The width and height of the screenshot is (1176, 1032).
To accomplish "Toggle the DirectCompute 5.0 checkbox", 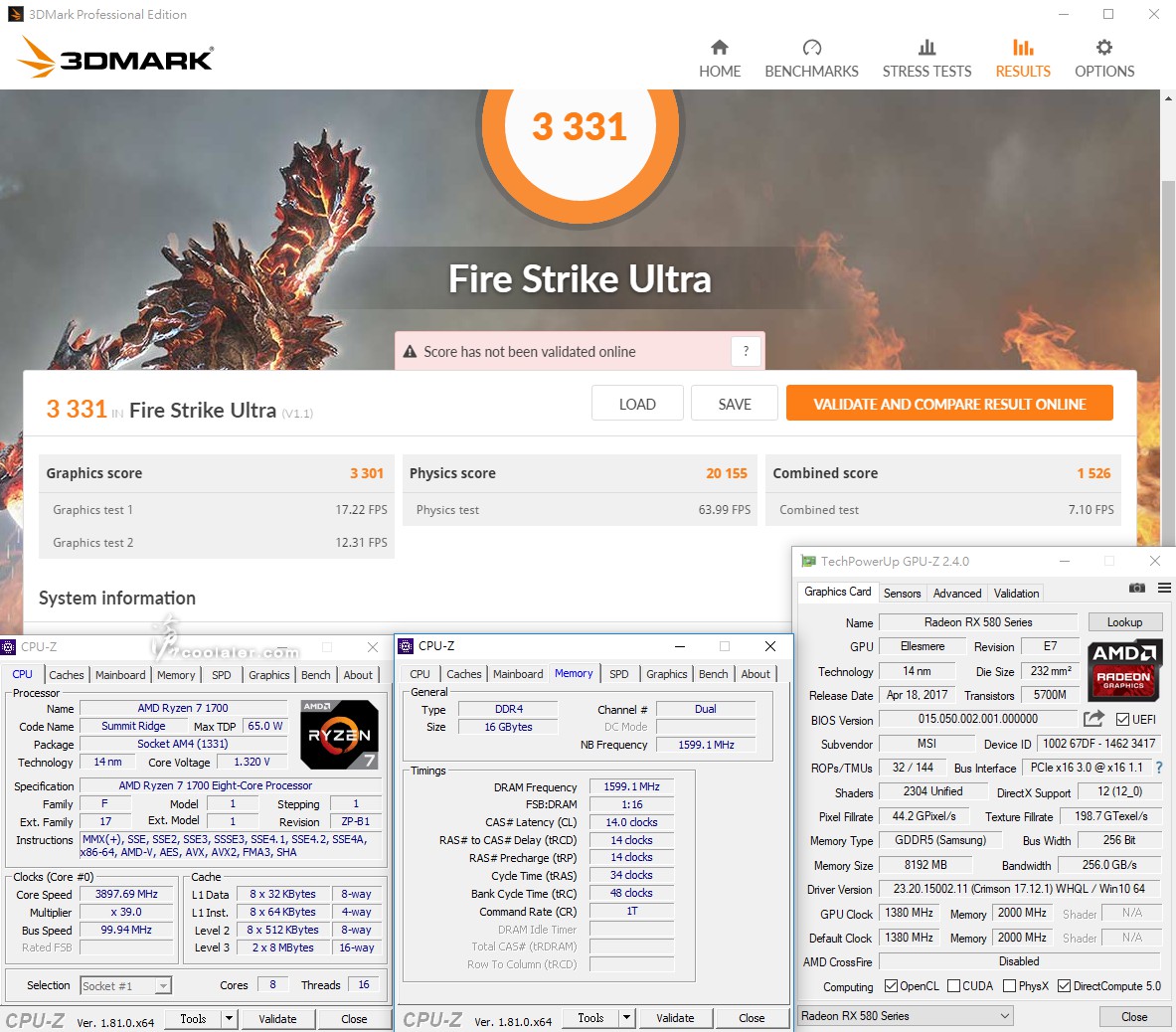I will tap(1064, 985).
